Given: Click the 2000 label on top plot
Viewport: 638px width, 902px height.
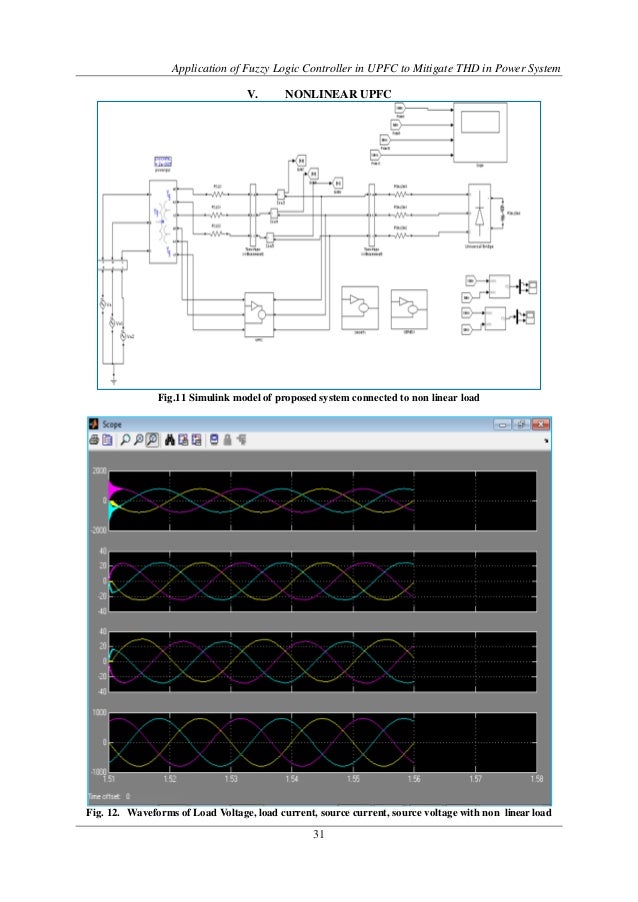Looking at the screenshot, I should (x=99, y=471).
